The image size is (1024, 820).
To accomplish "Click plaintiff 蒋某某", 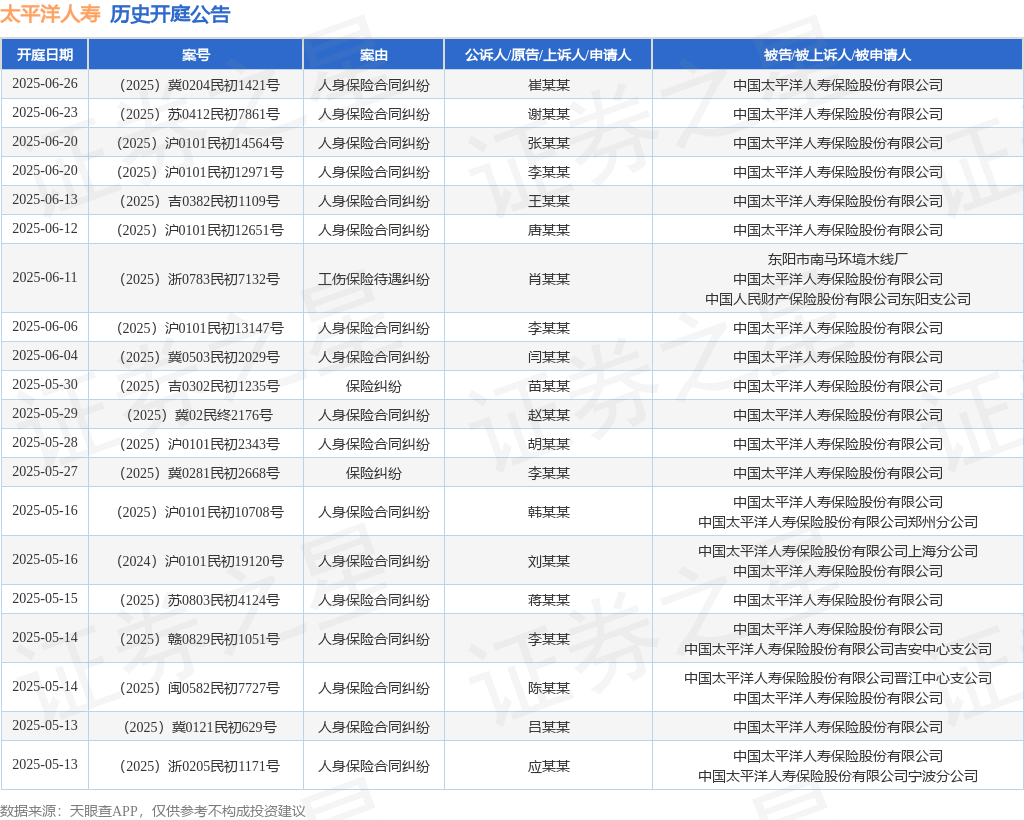I will (x=549, y=600).
